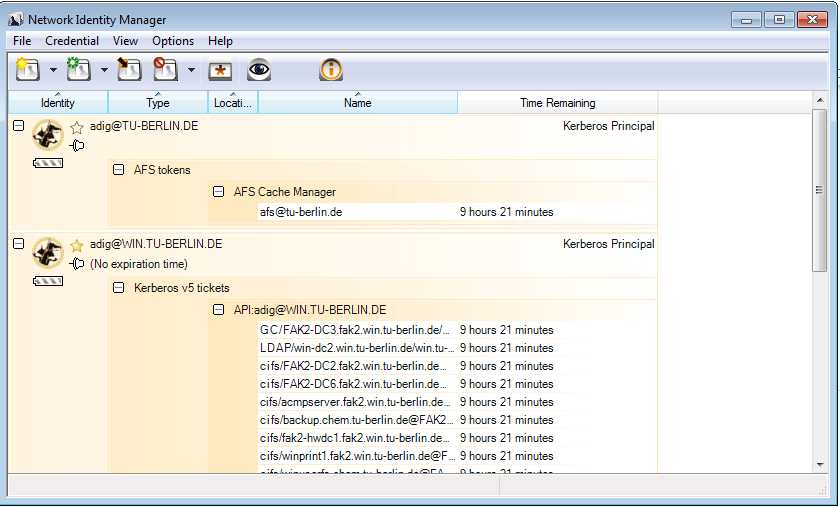Screen dimensions: 840x507
Task: Click the Destroy credentials toolbar icon
Action: point(165,69)
